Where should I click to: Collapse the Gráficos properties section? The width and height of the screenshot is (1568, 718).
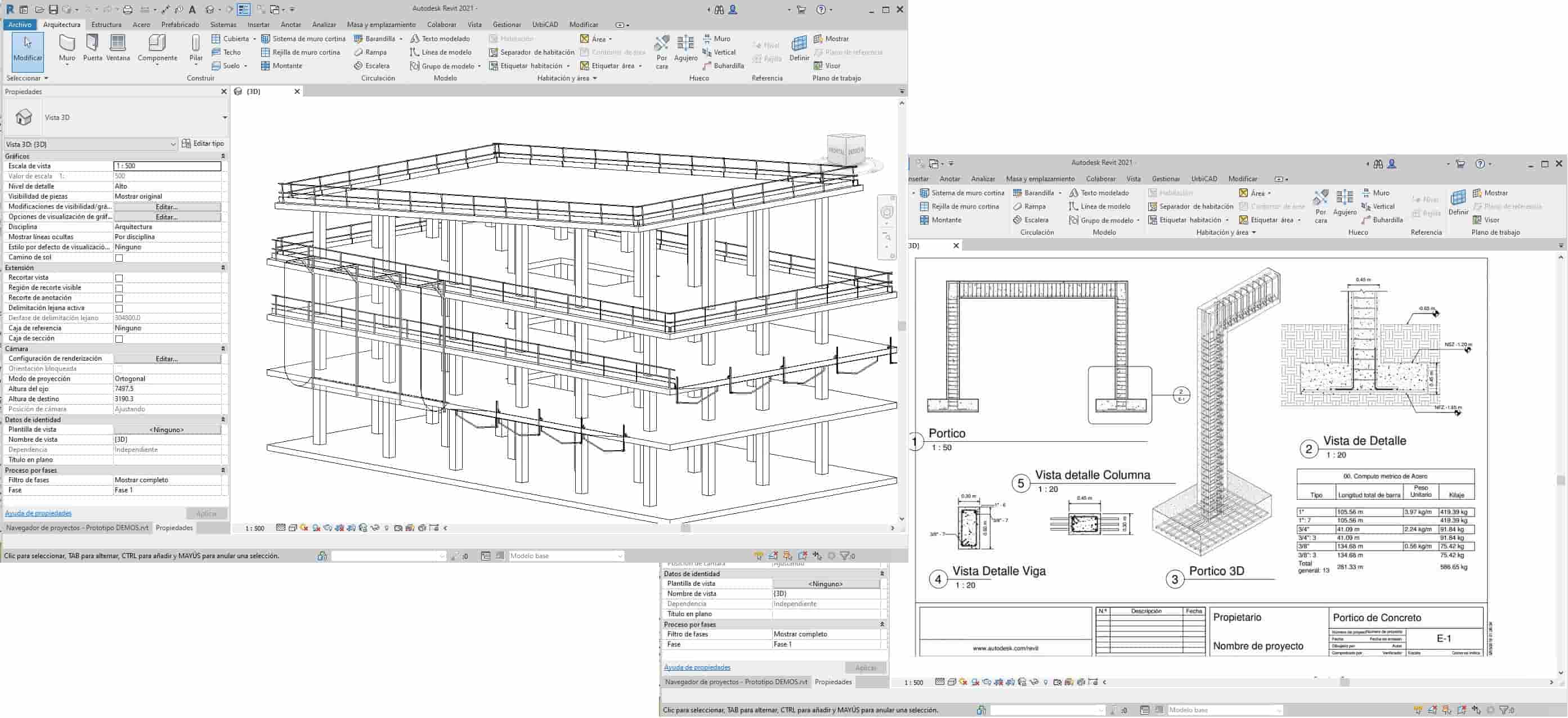223,156
